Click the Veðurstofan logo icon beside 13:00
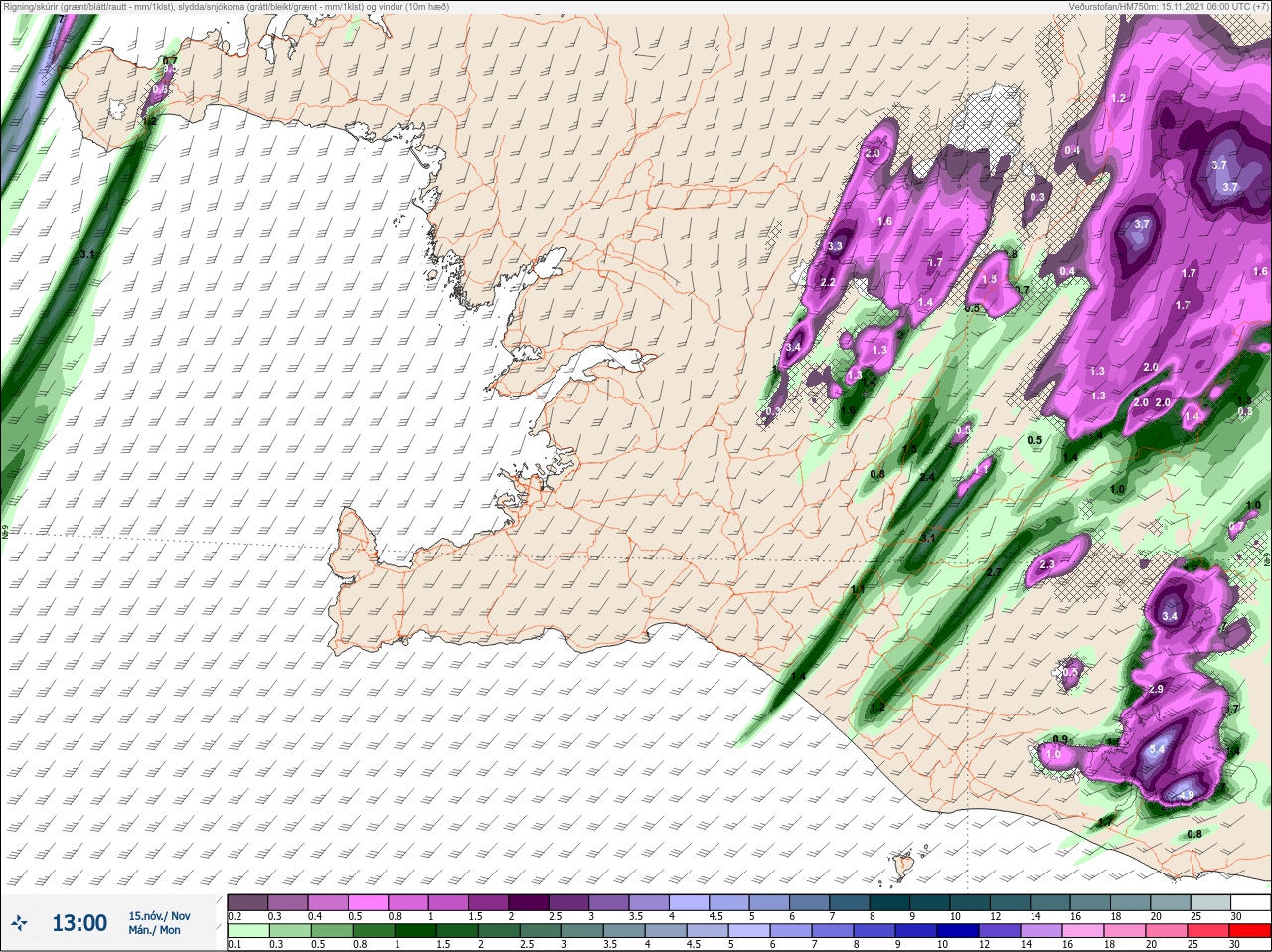This screenshot has width=1272, height=952. click(20, 923)
